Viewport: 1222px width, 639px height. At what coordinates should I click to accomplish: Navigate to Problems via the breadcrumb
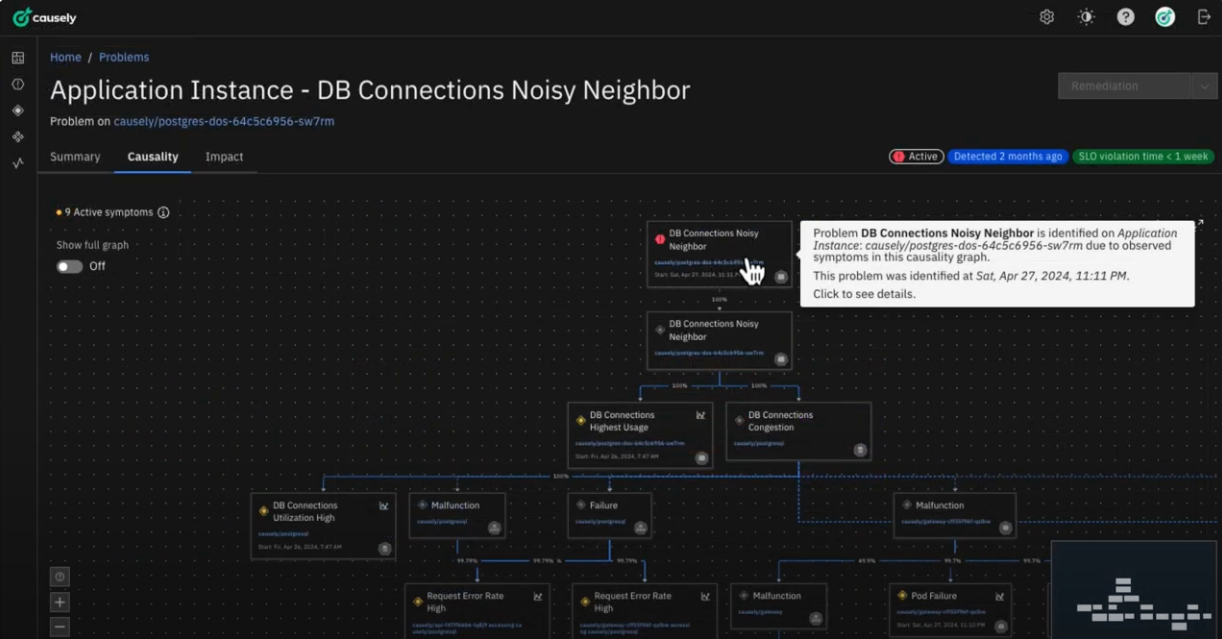[x=123, y=57]
